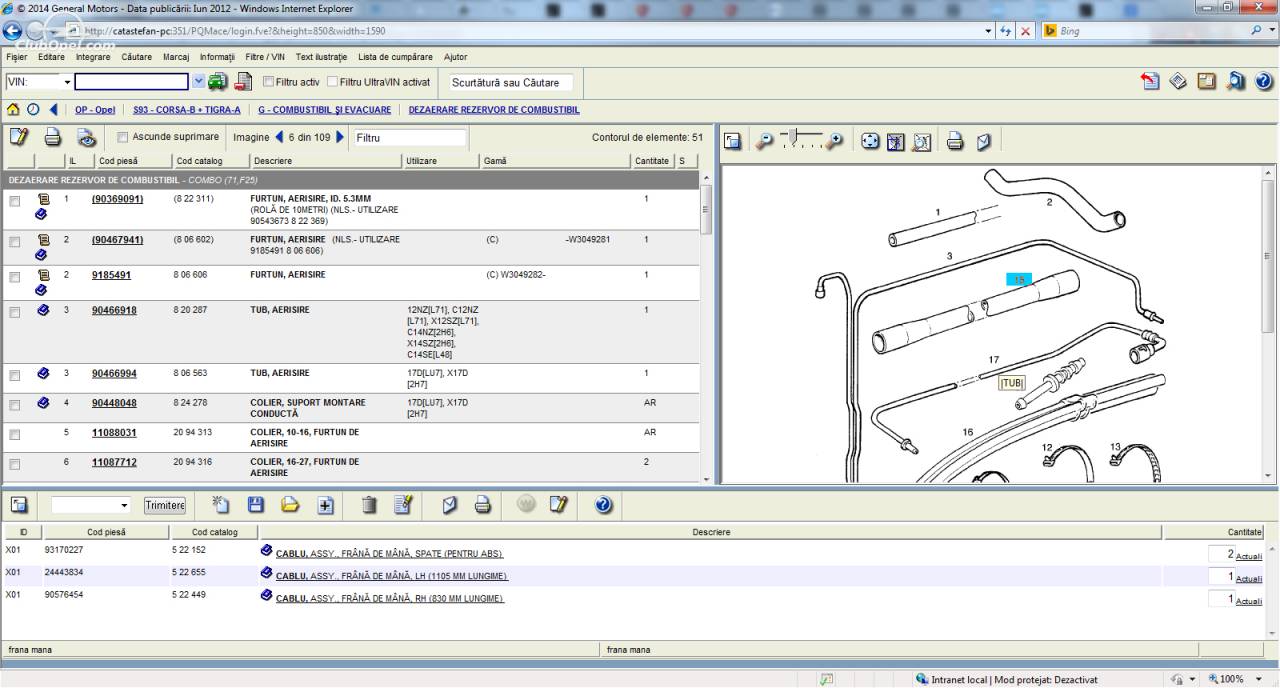This screenshot has width=1280, height=688.
Task: Open the CABLU frână de mână SPATE (PENTRU ABS) link
Action: click(x=389, y=553)
